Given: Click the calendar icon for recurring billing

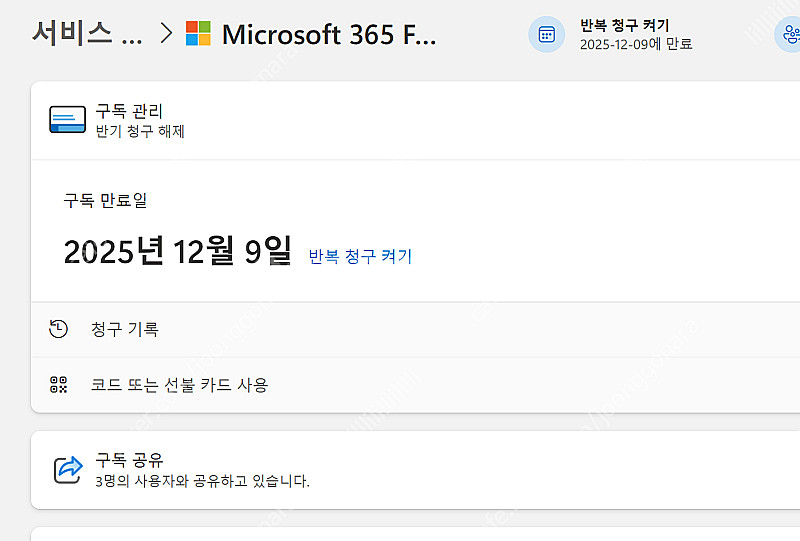Looking at the screenshot, I should pos(546,35).
